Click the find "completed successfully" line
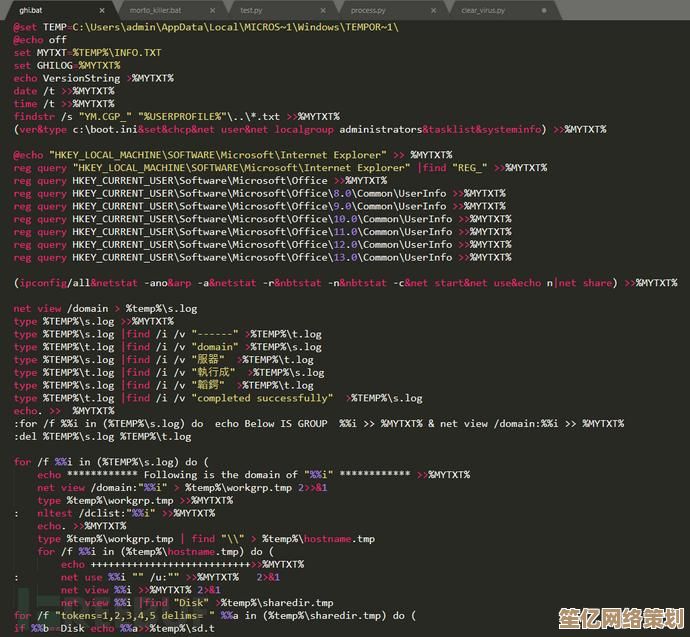This screenshot has width=690, height=637. (218, 398)
